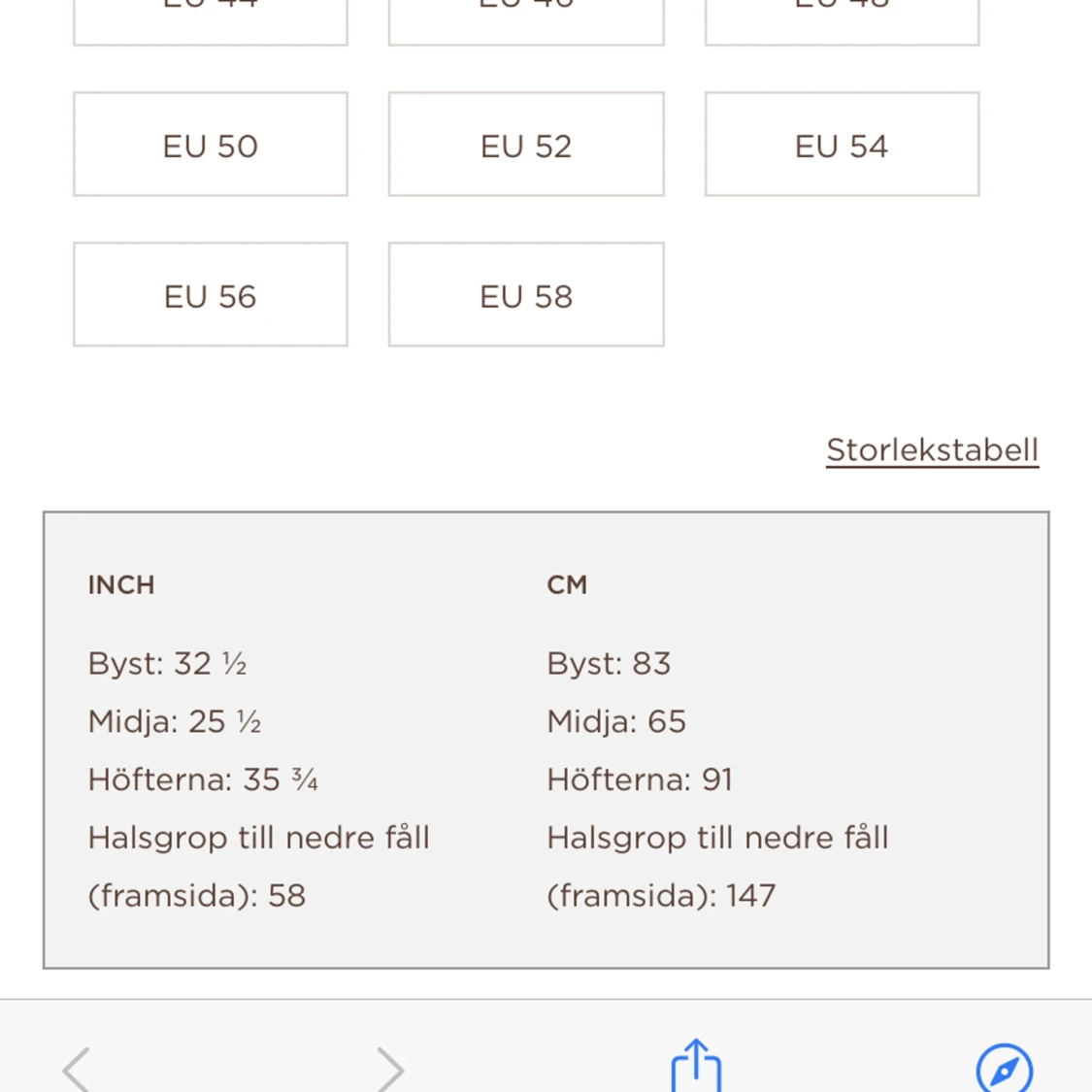This screenshot has height=1092, width=1092.
Task: Click the (framsida): 147 length value
Action: [661, 895]
